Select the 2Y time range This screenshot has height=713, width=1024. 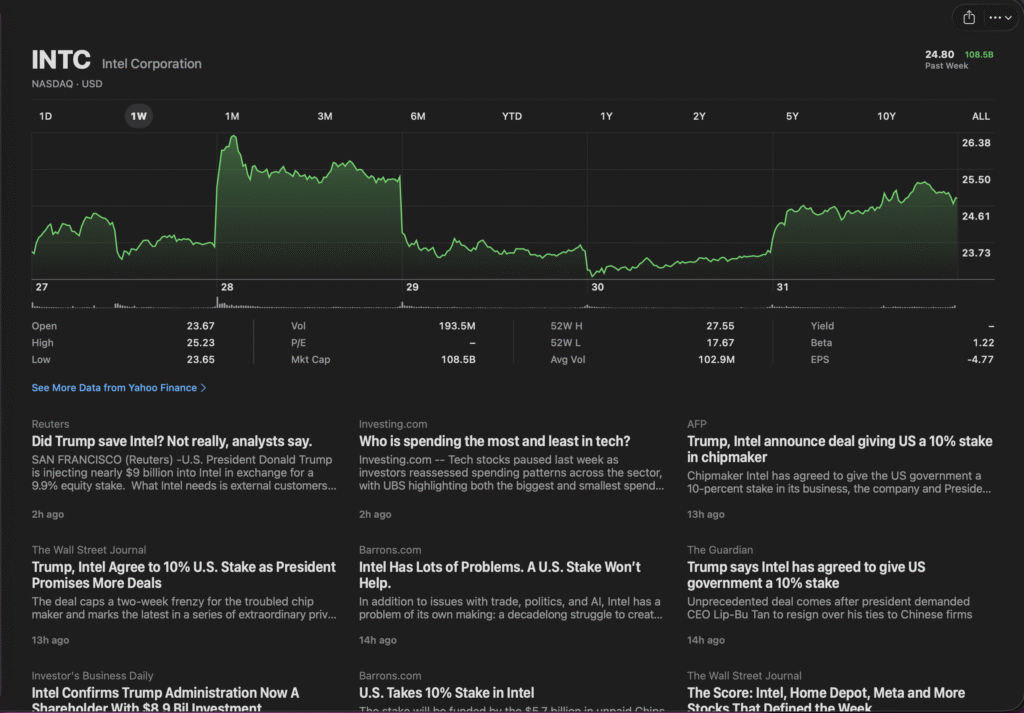(699, 116)
